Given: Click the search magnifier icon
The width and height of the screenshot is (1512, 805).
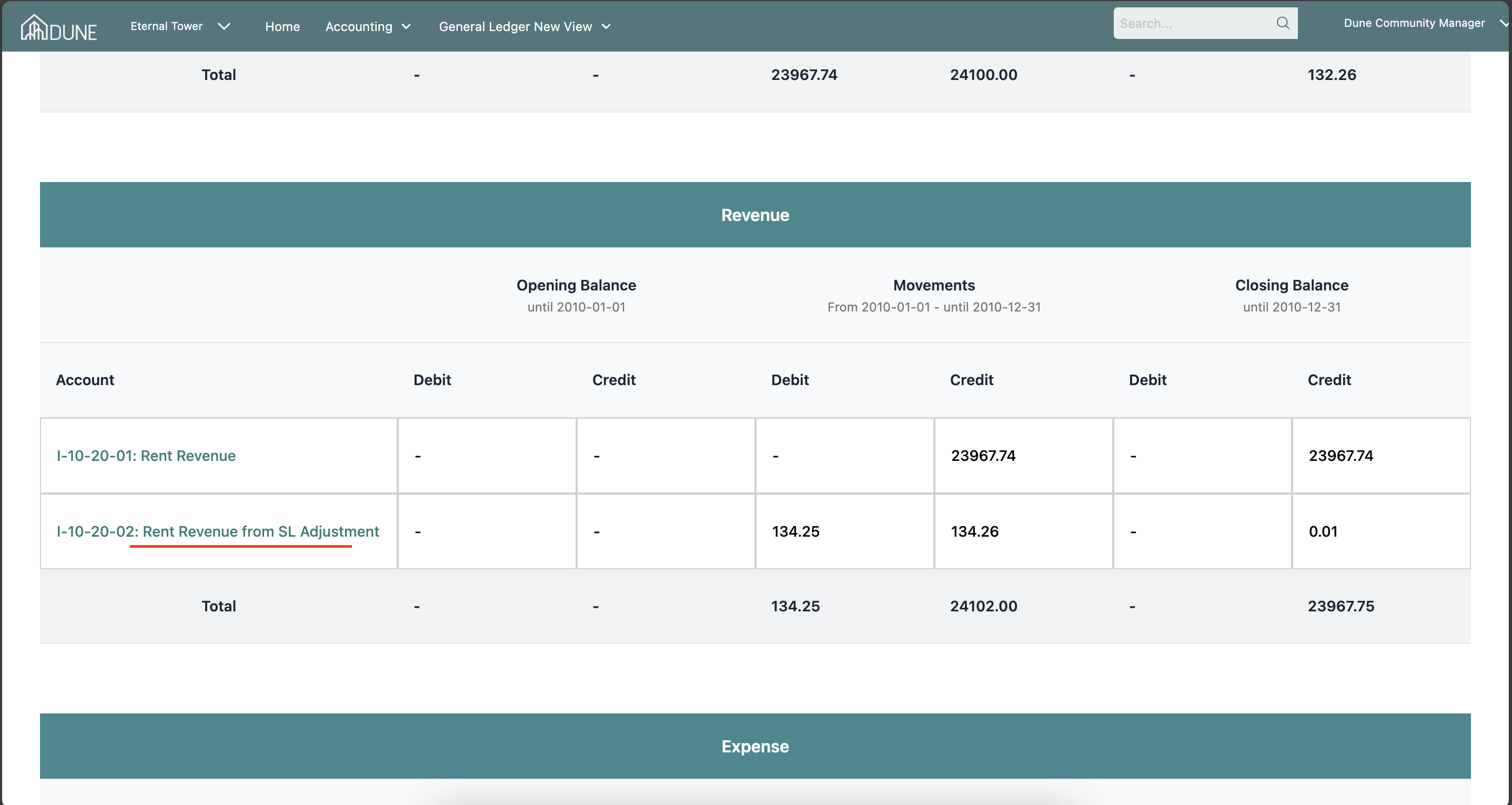Looking at the screenshot, I should coord(1283,23).
